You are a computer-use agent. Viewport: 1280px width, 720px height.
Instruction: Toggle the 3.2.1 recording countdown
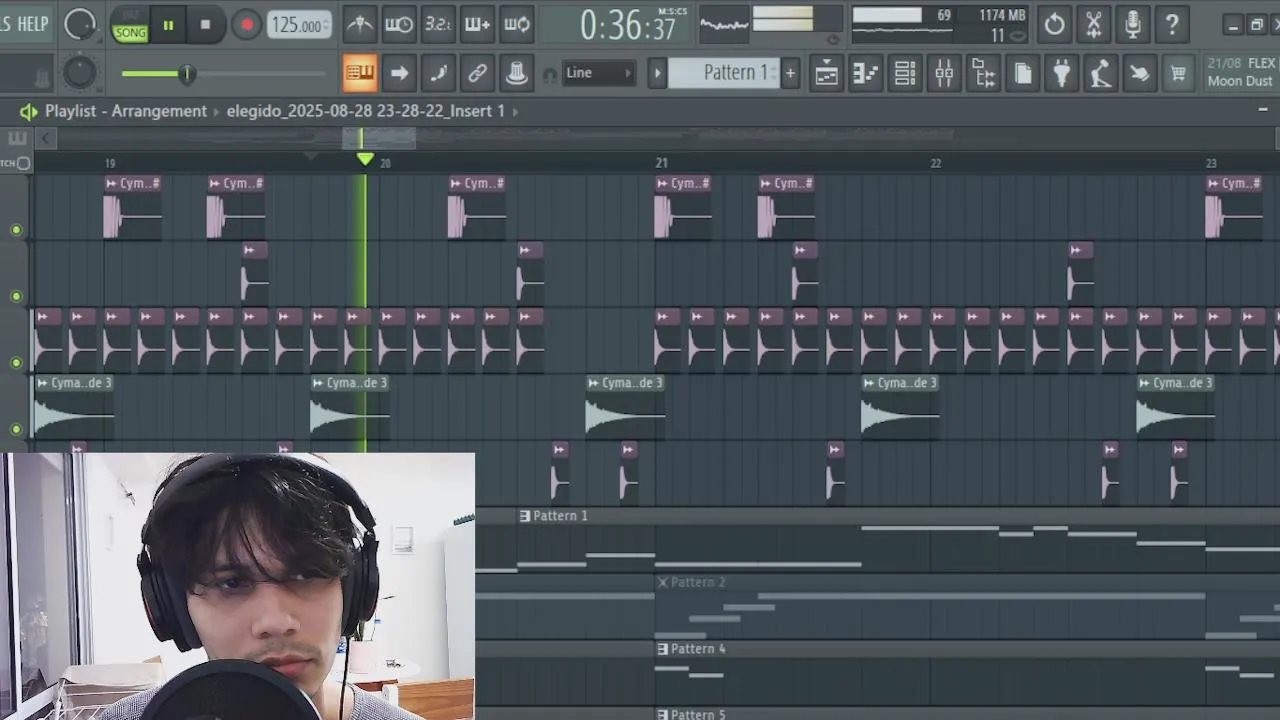pyautogui.click(x=438, y=24)
